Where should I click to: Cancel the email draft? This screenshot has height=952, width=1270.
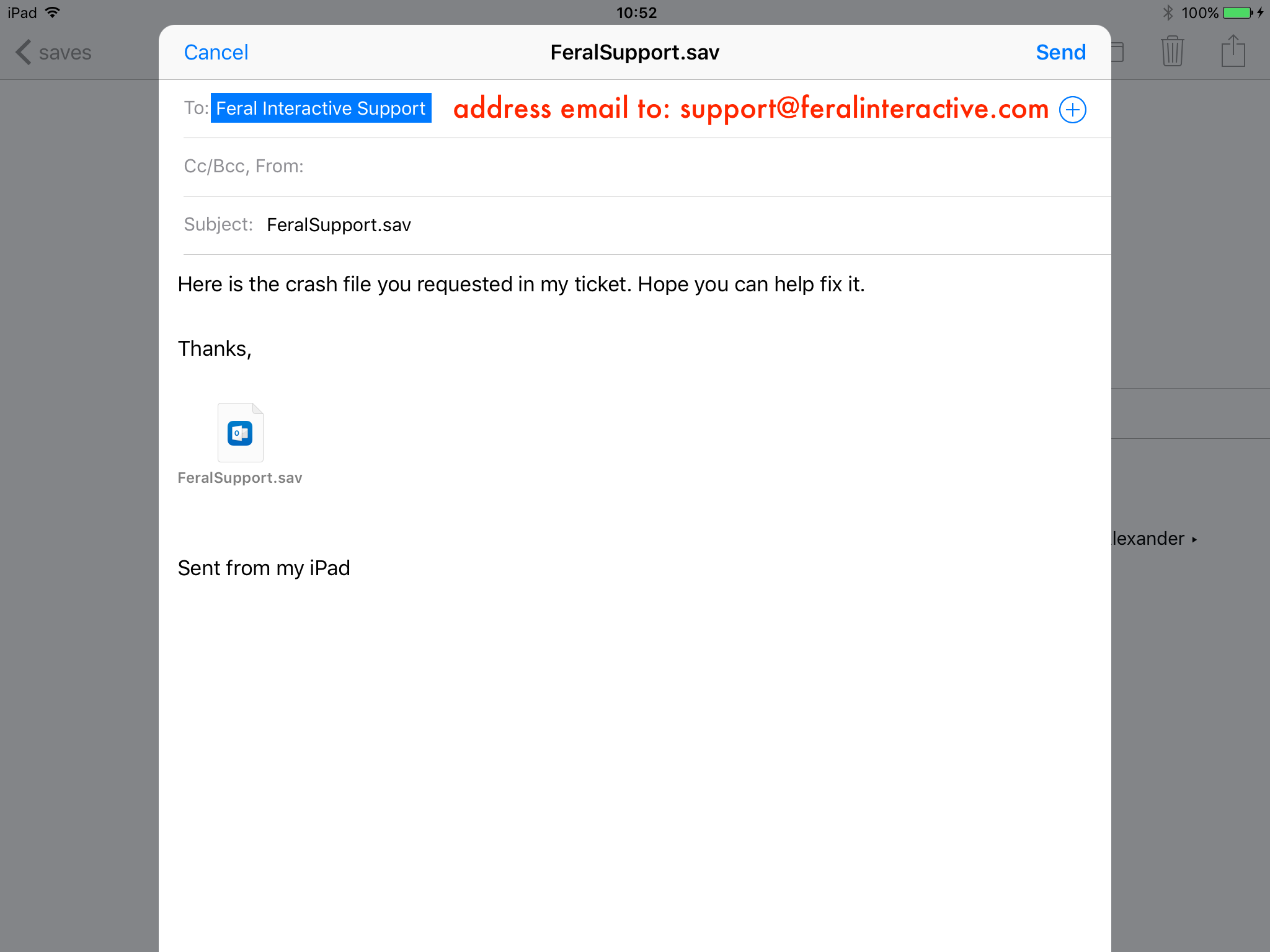216,52
